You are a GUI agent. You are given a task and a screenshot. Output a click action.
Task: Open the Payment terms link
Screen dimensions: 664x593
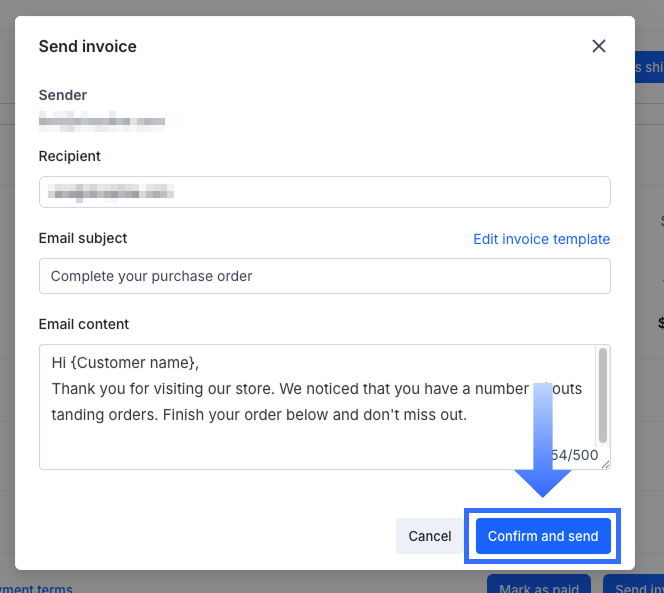coord(36,588)
